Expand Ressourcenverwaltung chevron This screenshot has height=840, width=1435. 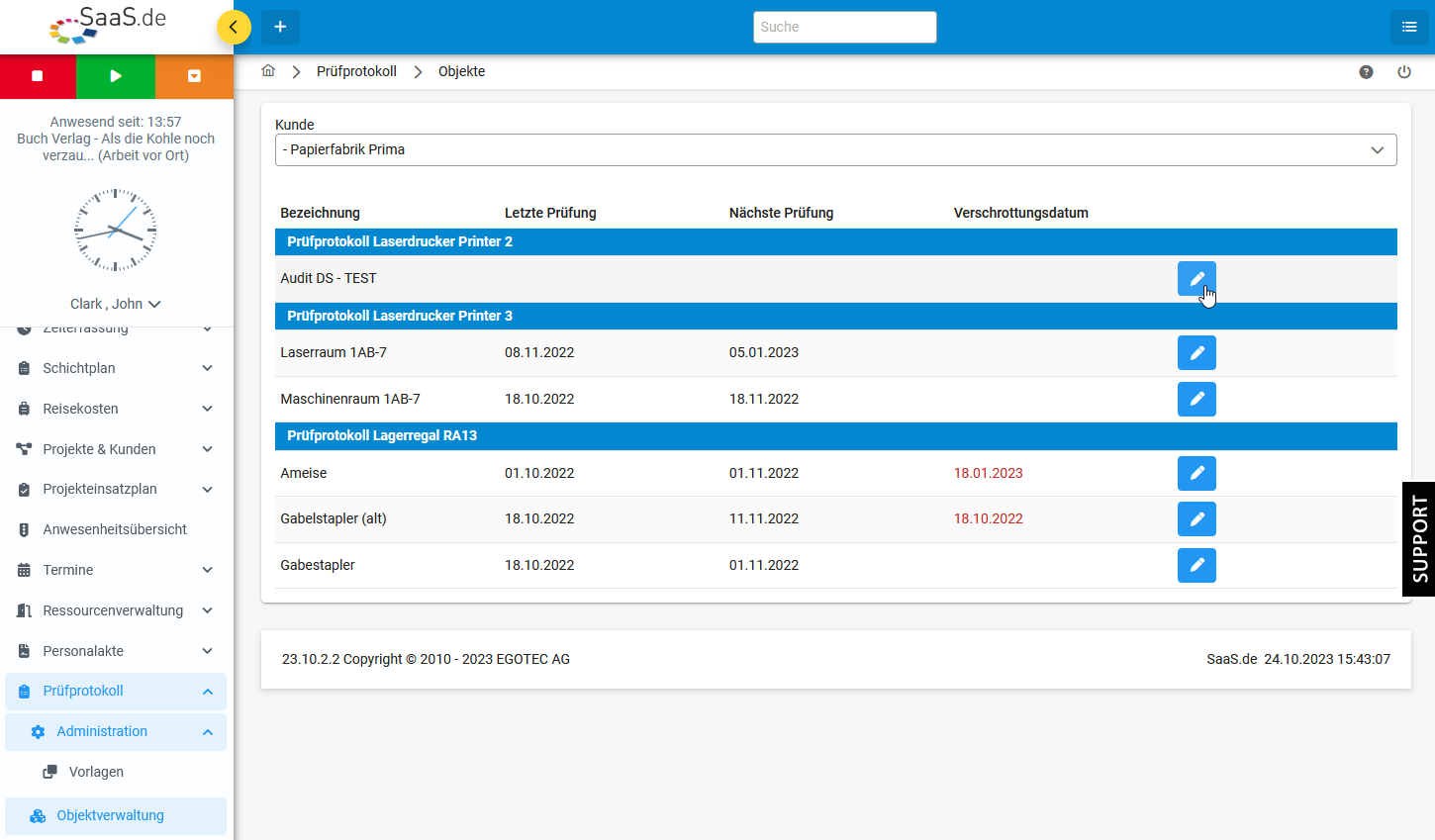(x=207, y=610)
